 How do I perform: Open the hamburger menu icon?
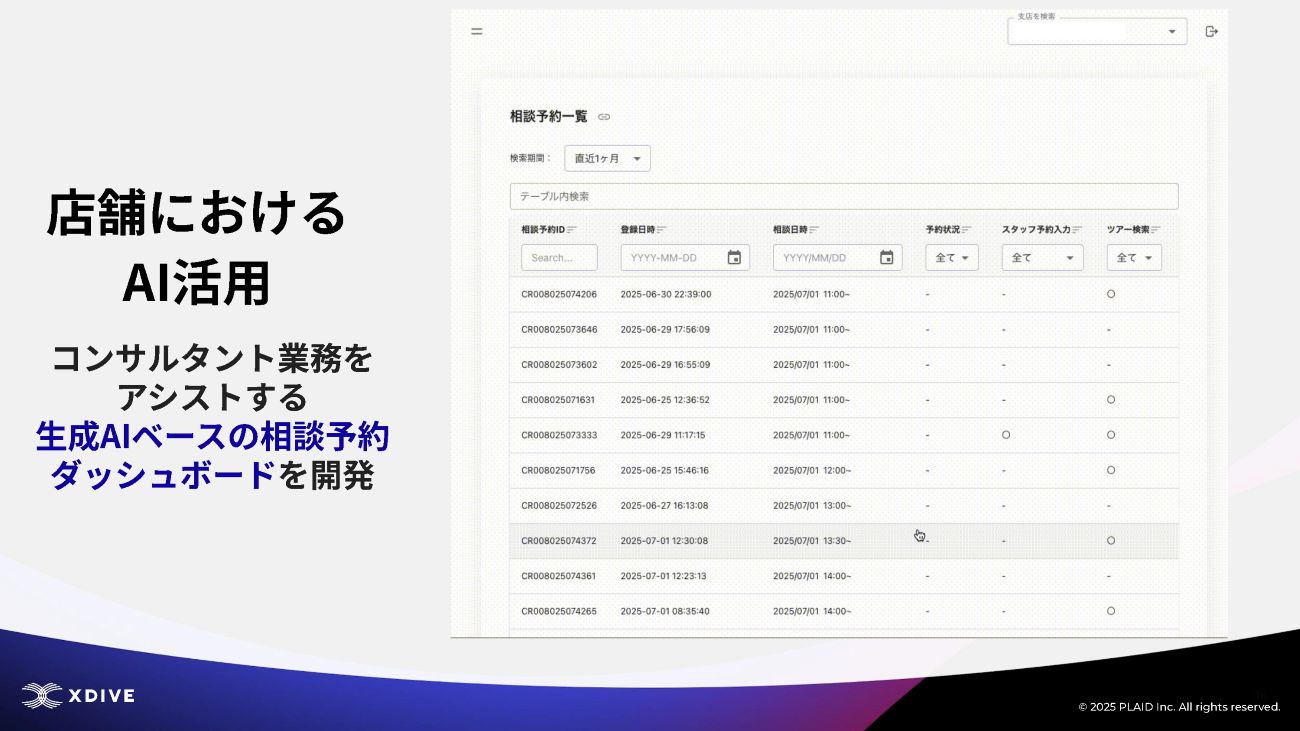tap(477, 31)
